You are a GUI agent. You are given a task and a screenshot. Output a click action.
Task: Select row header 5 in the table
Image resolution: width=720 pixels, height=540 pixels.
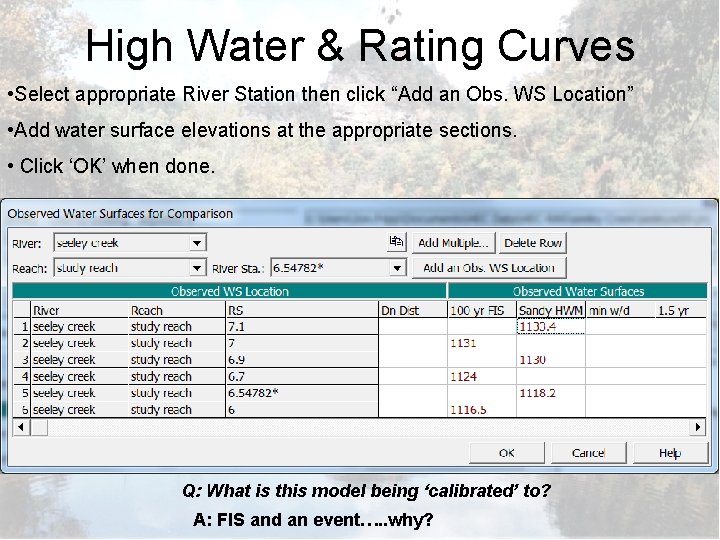pos(22,393)
